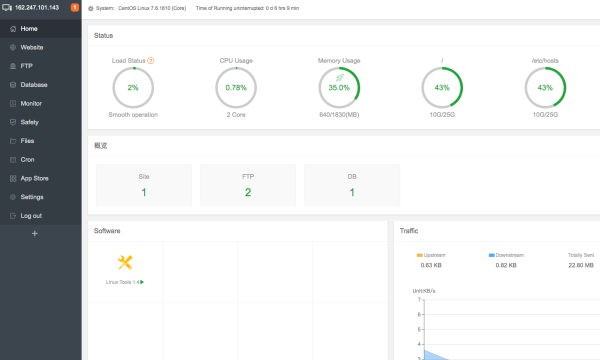This screenshot has width=600, height=360.
Task: Open Linux Tools 1.4 software icon
Action: [125, 263]
